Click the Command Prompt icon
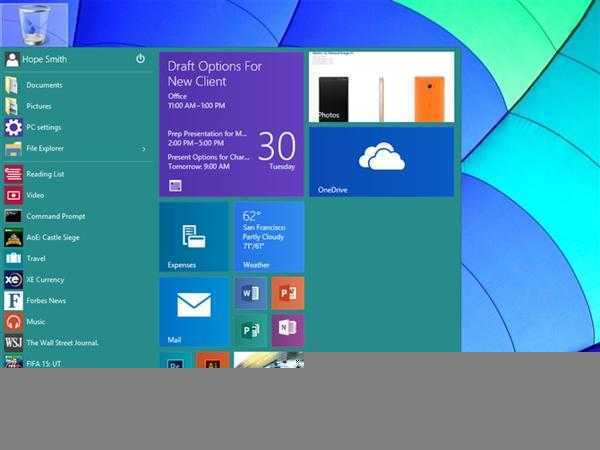This screenshot has height=450, width=600. coord(13,216)
